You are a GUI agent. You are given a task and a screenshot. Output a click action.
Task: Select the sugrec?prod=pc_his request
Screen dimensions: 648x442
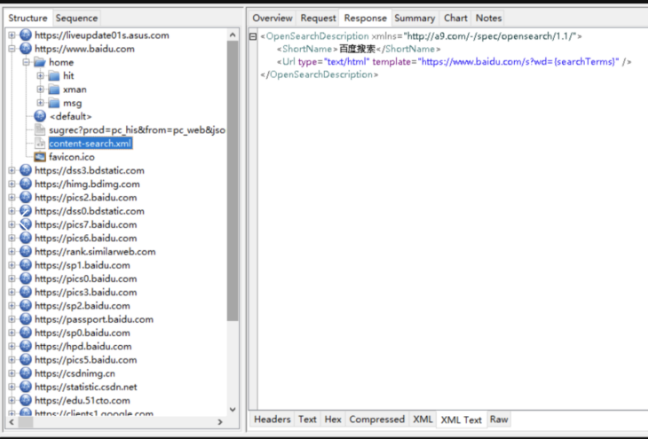pos(137,130)
